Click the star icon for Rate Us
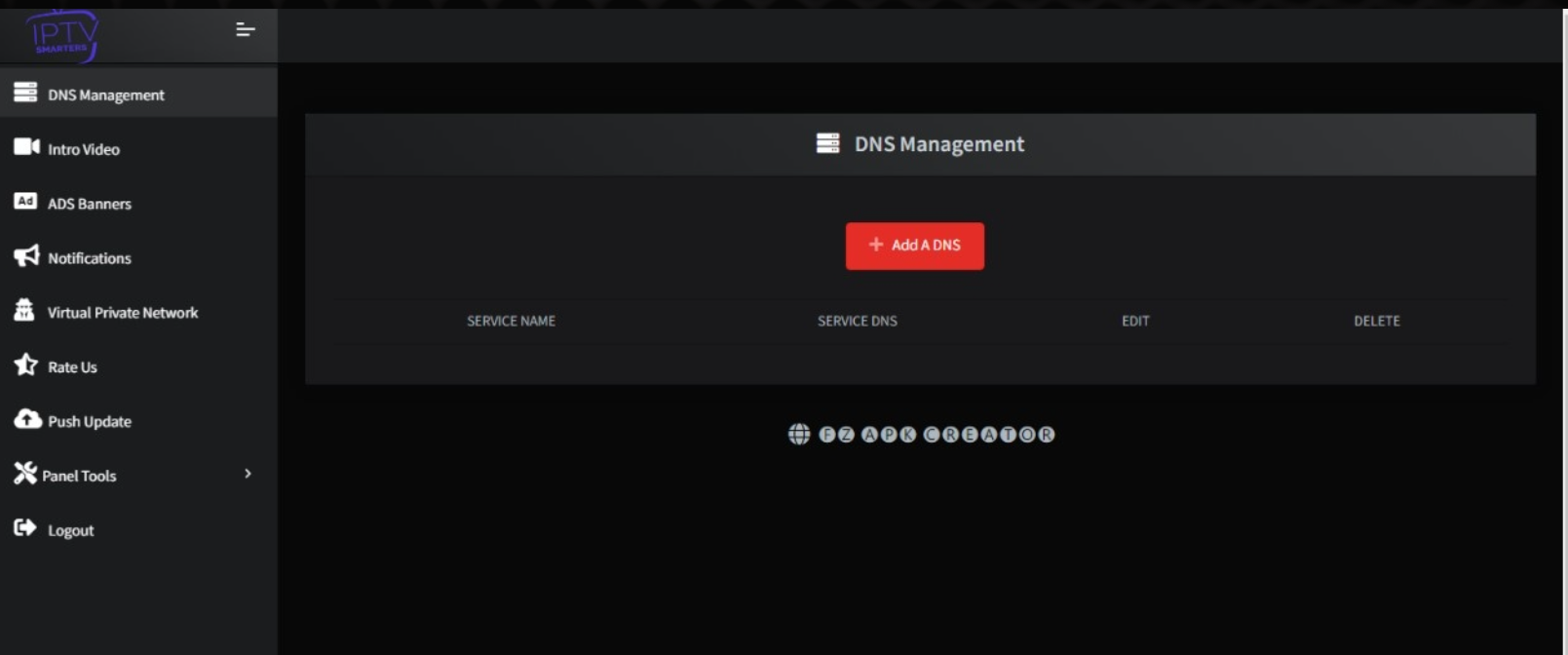The width and height of the screenshot is (1568, 655). 26,365
